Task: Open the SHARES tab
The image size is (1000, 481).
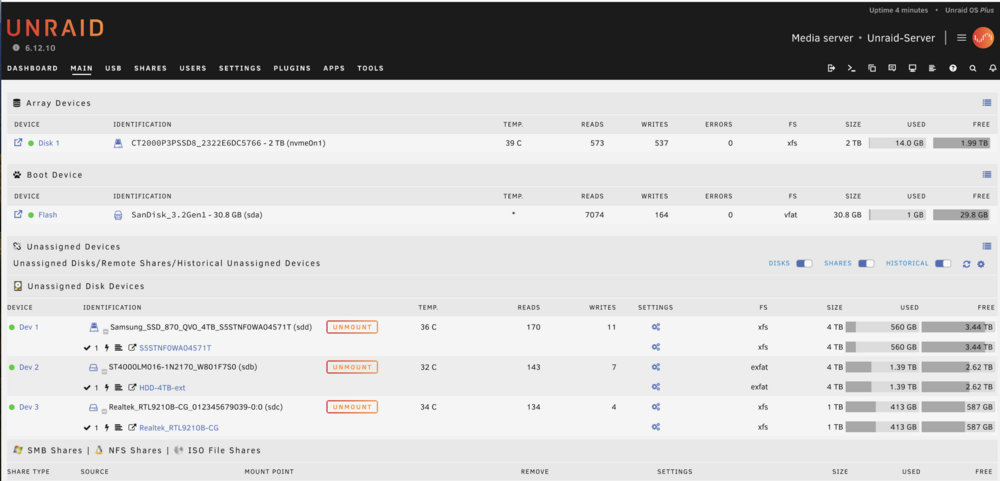Action: (x=151, y=68)
